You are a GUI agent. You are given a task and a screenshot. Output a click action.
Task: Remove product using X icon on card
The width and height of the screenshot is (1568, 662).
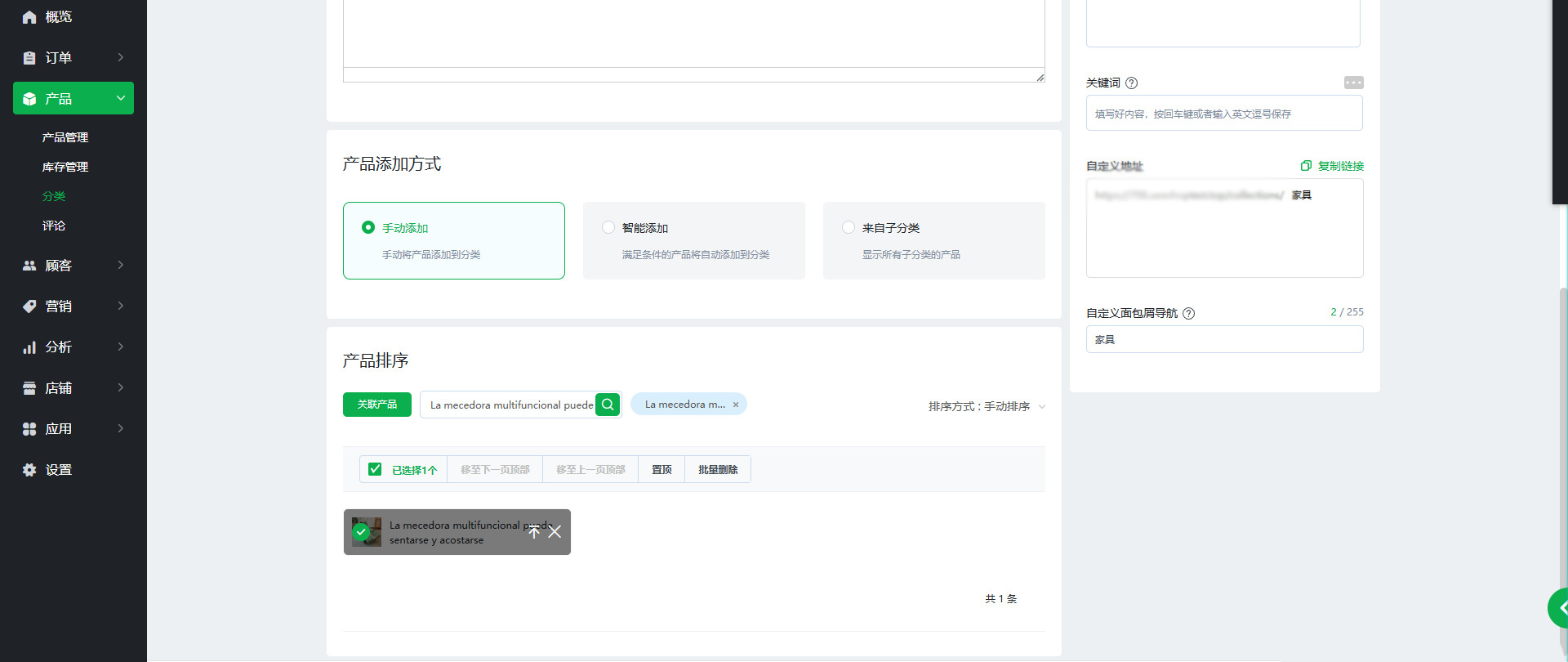point(555,532)
